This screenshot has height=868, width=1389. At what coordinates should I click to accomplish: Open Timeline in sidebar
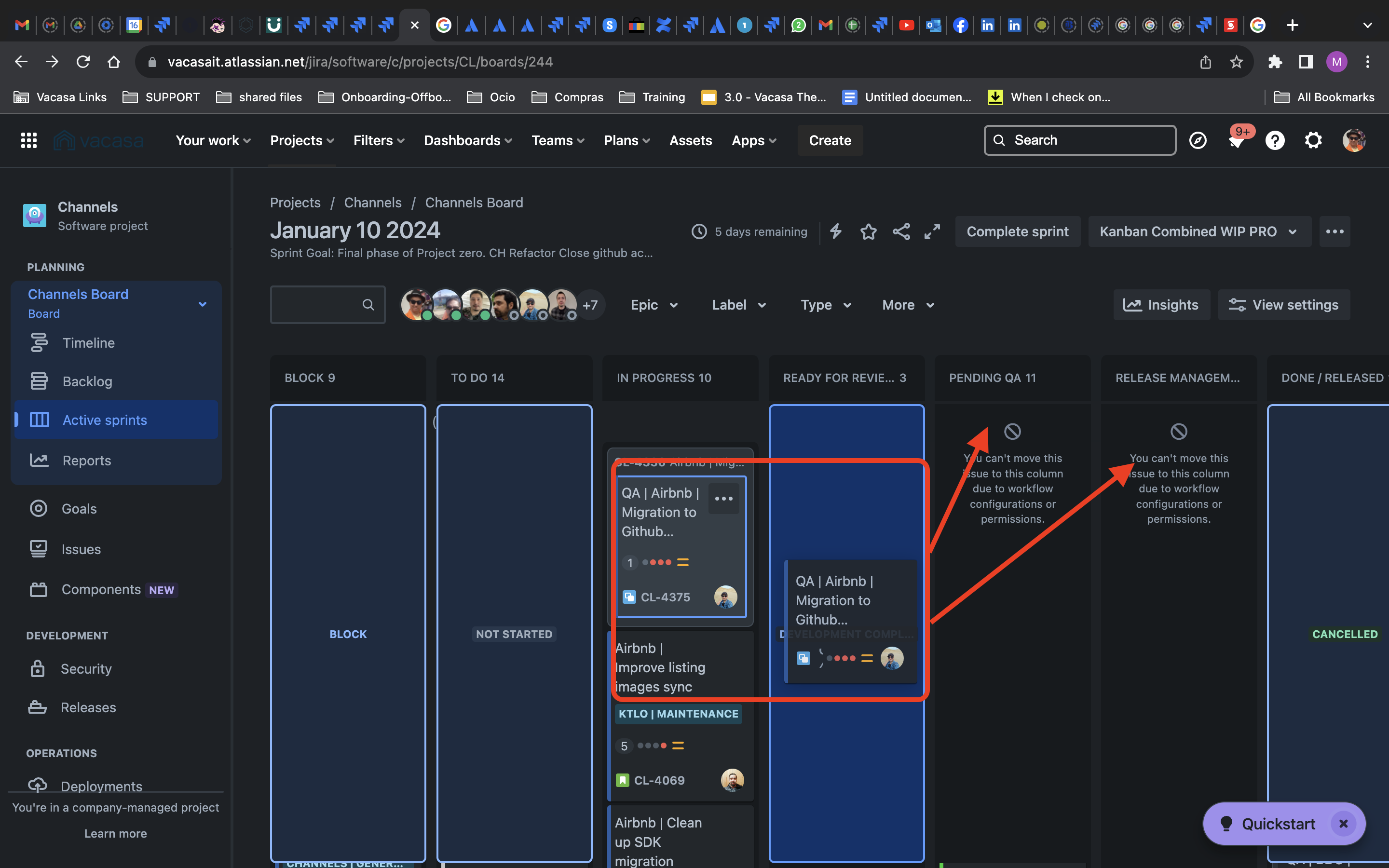[116, 343]
